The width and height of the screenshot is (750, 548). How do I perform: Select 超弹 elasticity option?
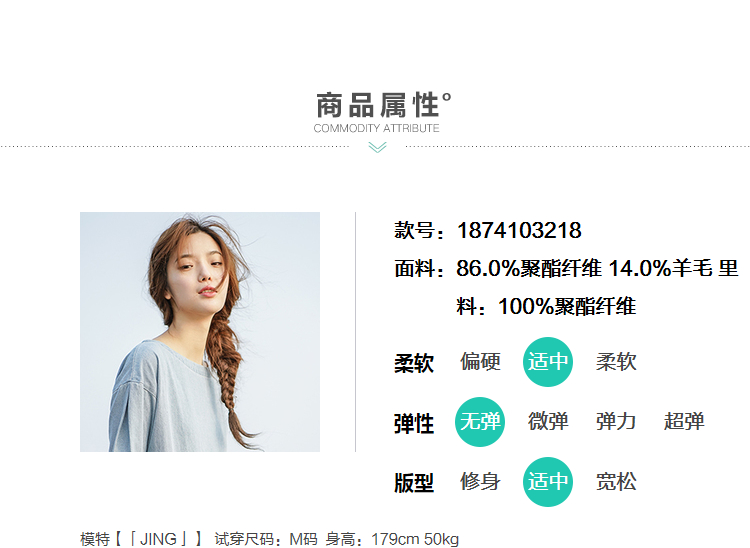tap(684, 422)
